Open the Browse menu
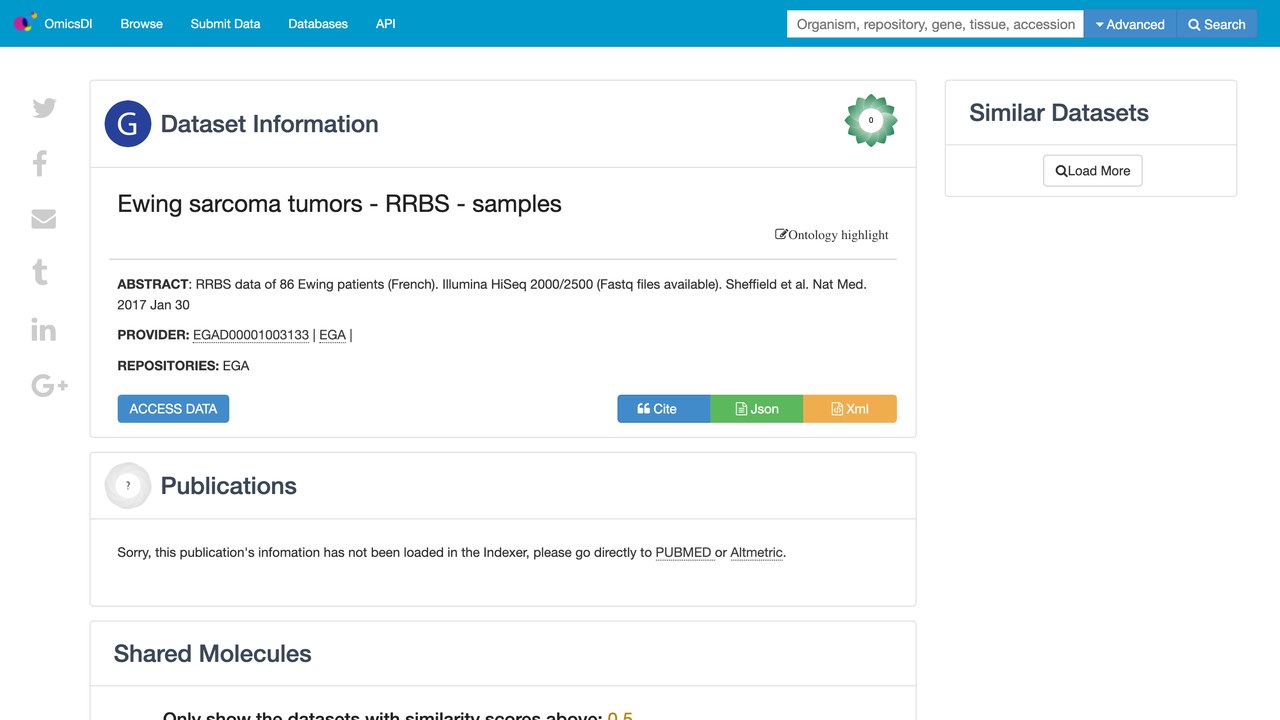Image resolution: width=1280 pixels, height=720 pixels. coord(141,23)
